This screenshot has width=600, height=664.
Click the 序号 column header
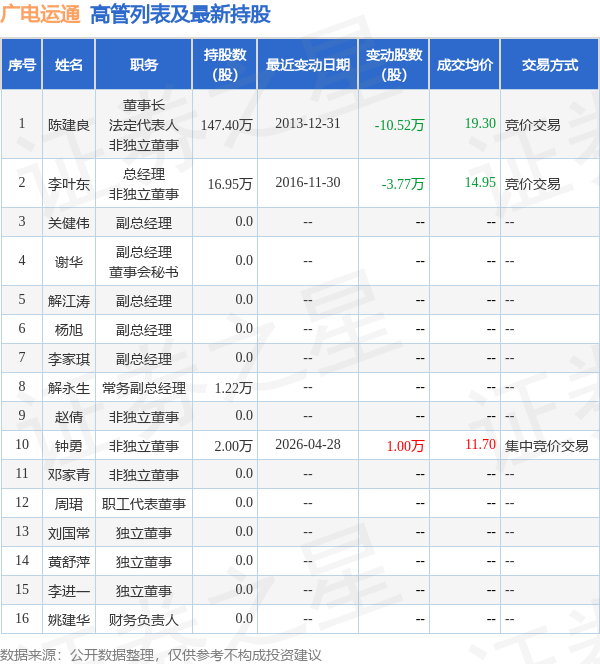click(x=22, y=65)
